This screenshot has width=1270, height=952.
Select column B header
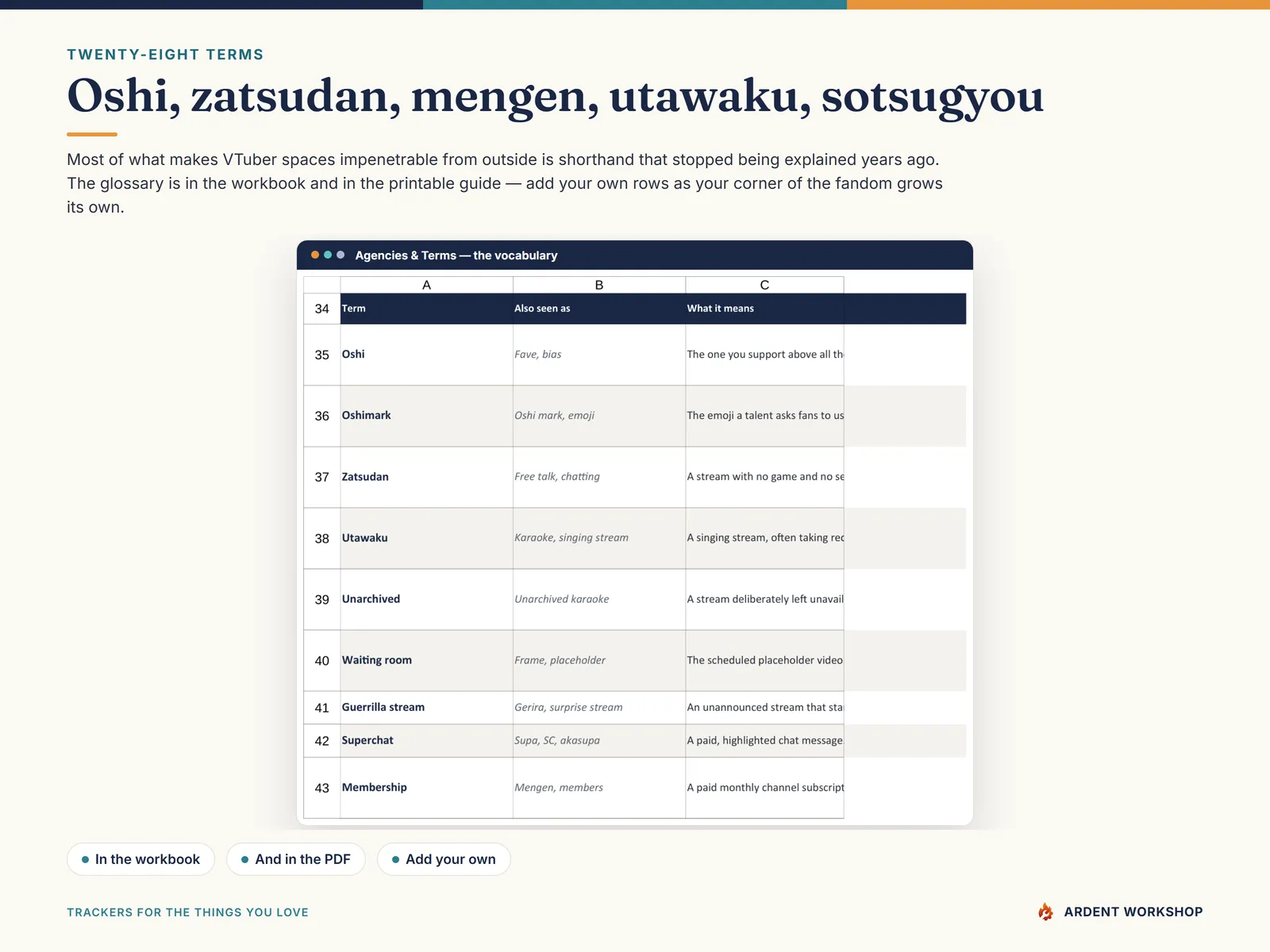tap(599, 285)
